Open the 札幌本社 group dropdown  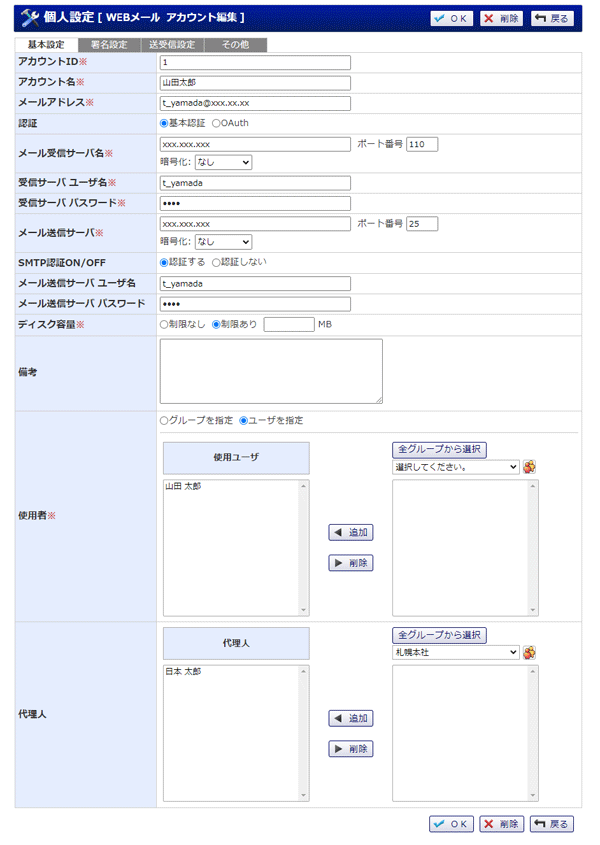(x=456, y=653)
